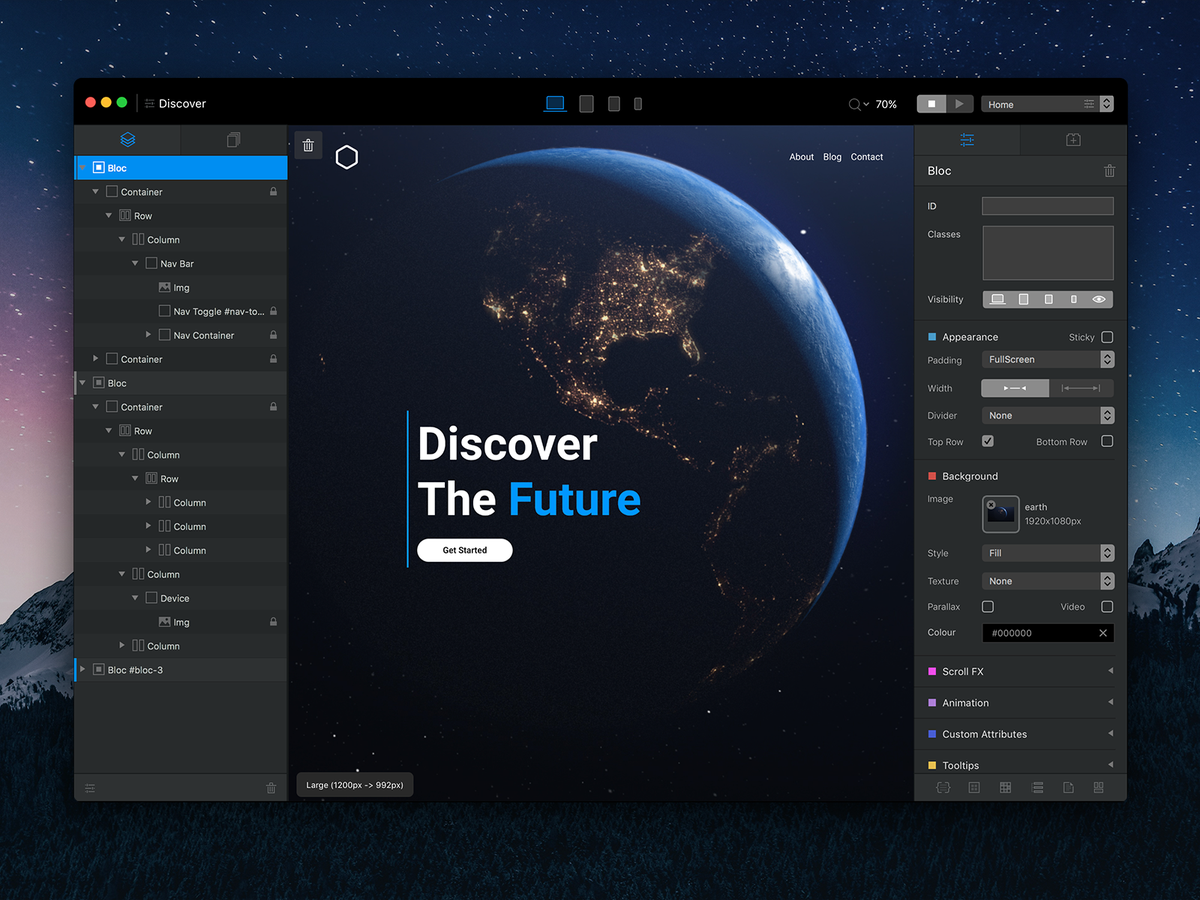Click the eye icon in Visibility control
The height and width of the screenshot is (900, 1200).
pyautogui.click(x=1099, y=299)
